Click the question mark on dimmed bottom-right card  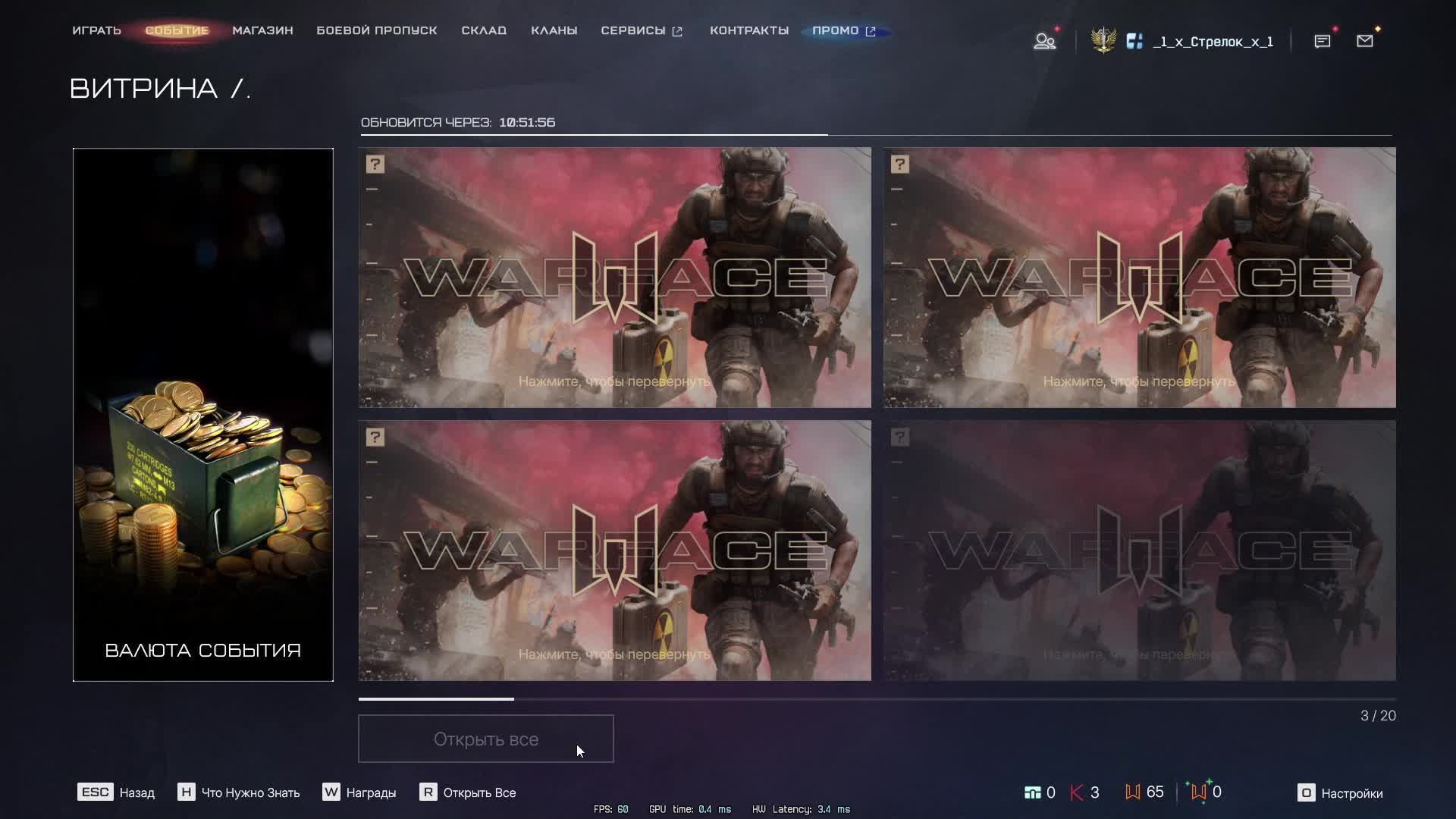coord(899,437)
